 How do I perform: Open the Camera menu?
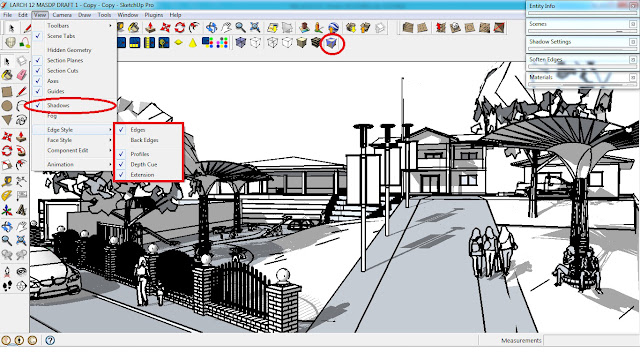62,15
